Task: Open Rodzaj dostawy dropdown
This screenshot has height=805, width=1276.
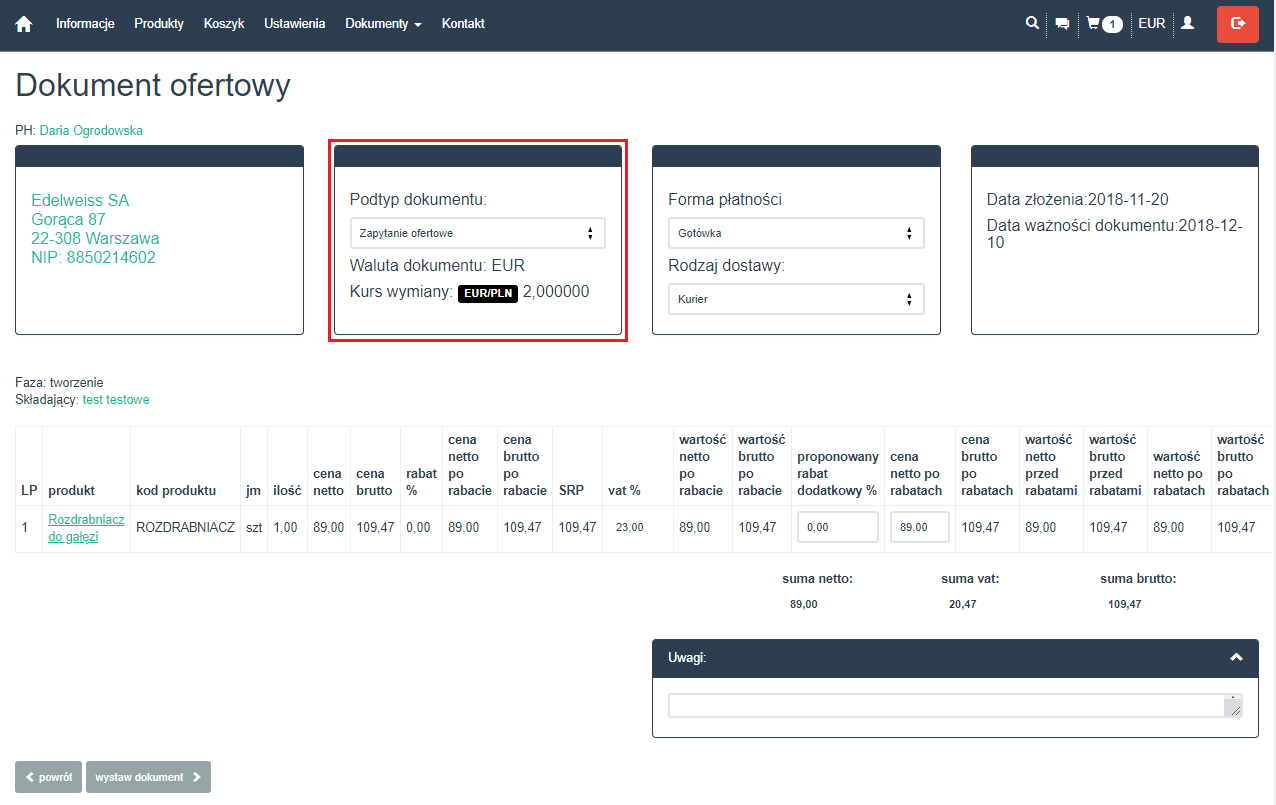Action: (x=796, y=299)
